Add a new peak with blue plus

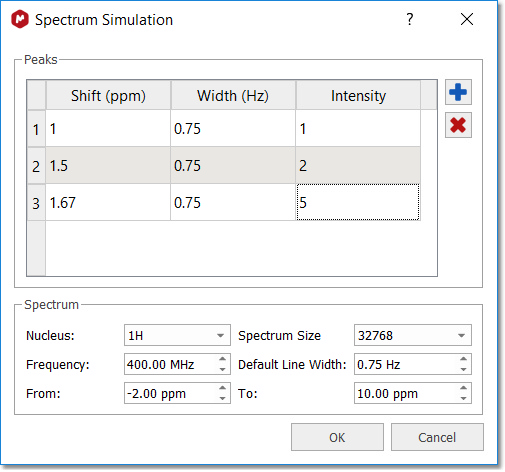click(x=458, y=92)
